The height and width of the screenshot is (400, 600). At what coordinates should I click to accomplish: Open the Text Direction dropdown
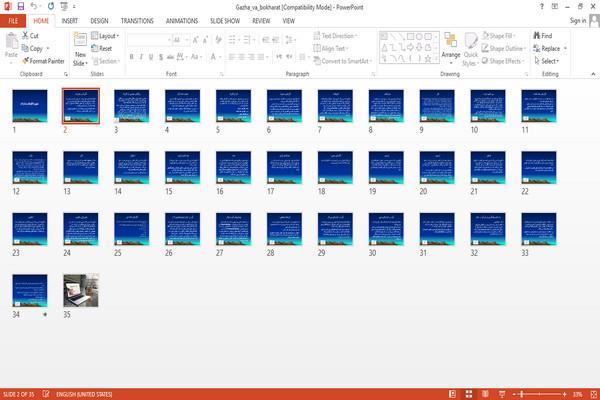[336, 36]
